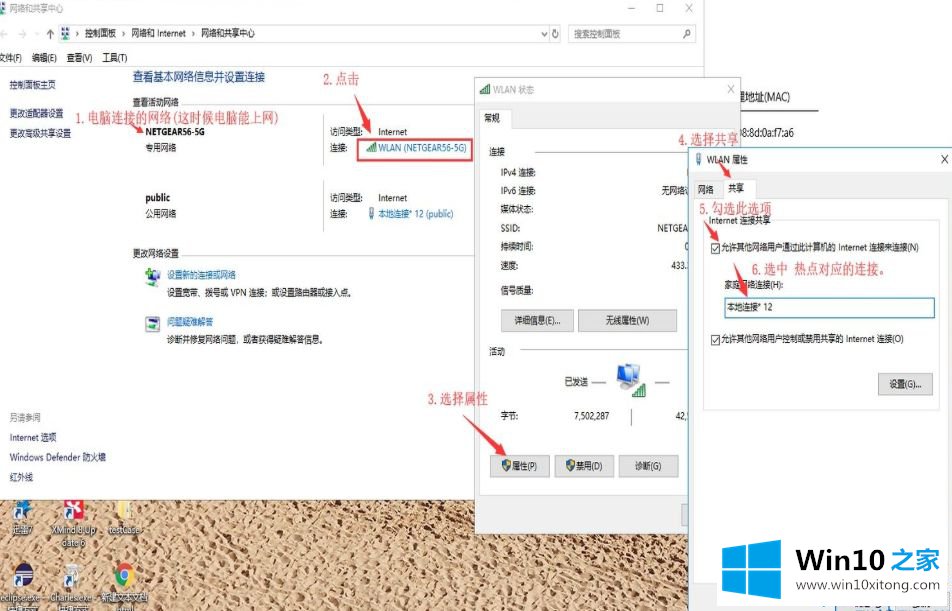Screen dimensions: 952x611
Task: Click the 控制面板 breadcrumb segment
Action: [100, 33]
